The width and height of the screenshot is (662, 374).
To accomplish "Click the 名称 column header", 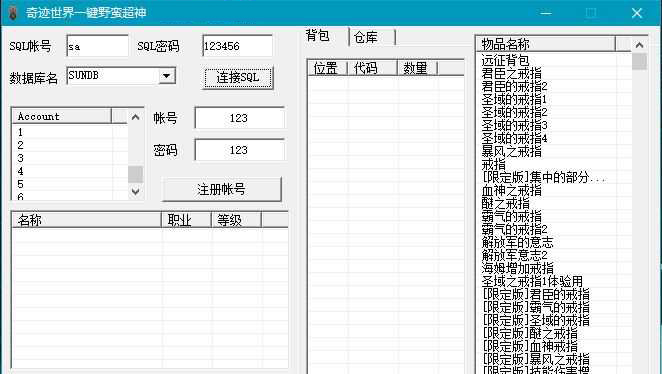I will coord(87,220).
